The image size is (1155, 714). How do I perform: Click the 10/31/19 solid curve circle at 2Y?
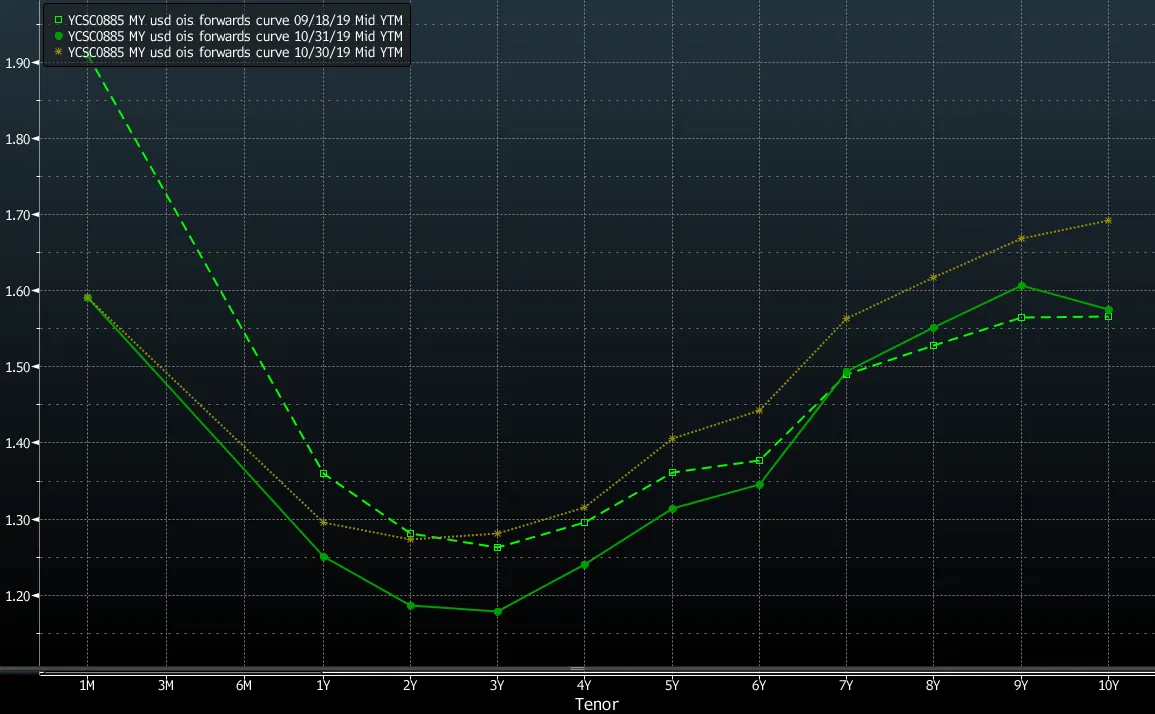[410, 605]
